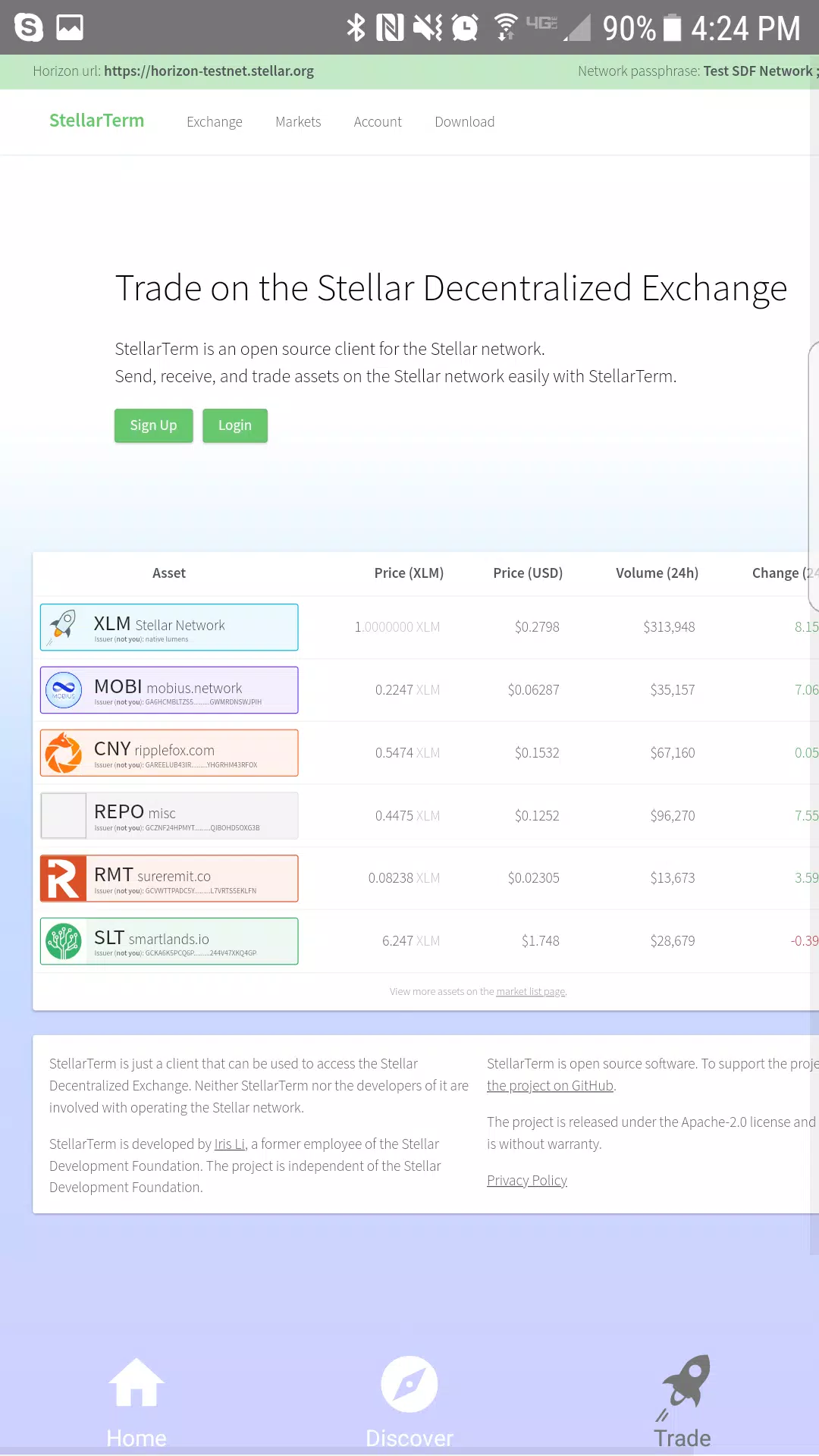Open the Account menu item
The width and height of the screenshot is (819, 1456).
tap(378, 122)
